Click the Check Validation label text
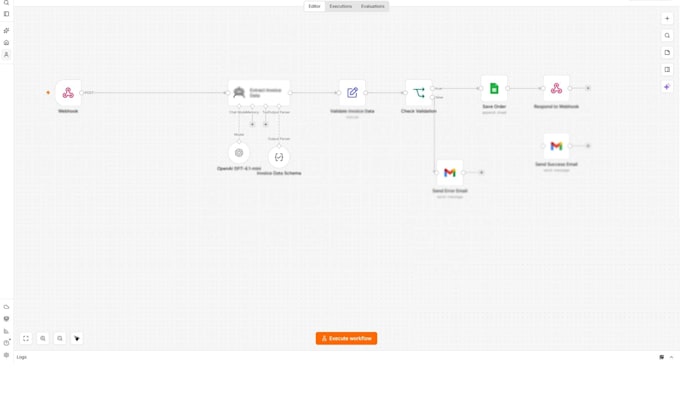Image resolution: width=680 pixels, height=411 pixels. pyautogui.click(x=418, y=111)
